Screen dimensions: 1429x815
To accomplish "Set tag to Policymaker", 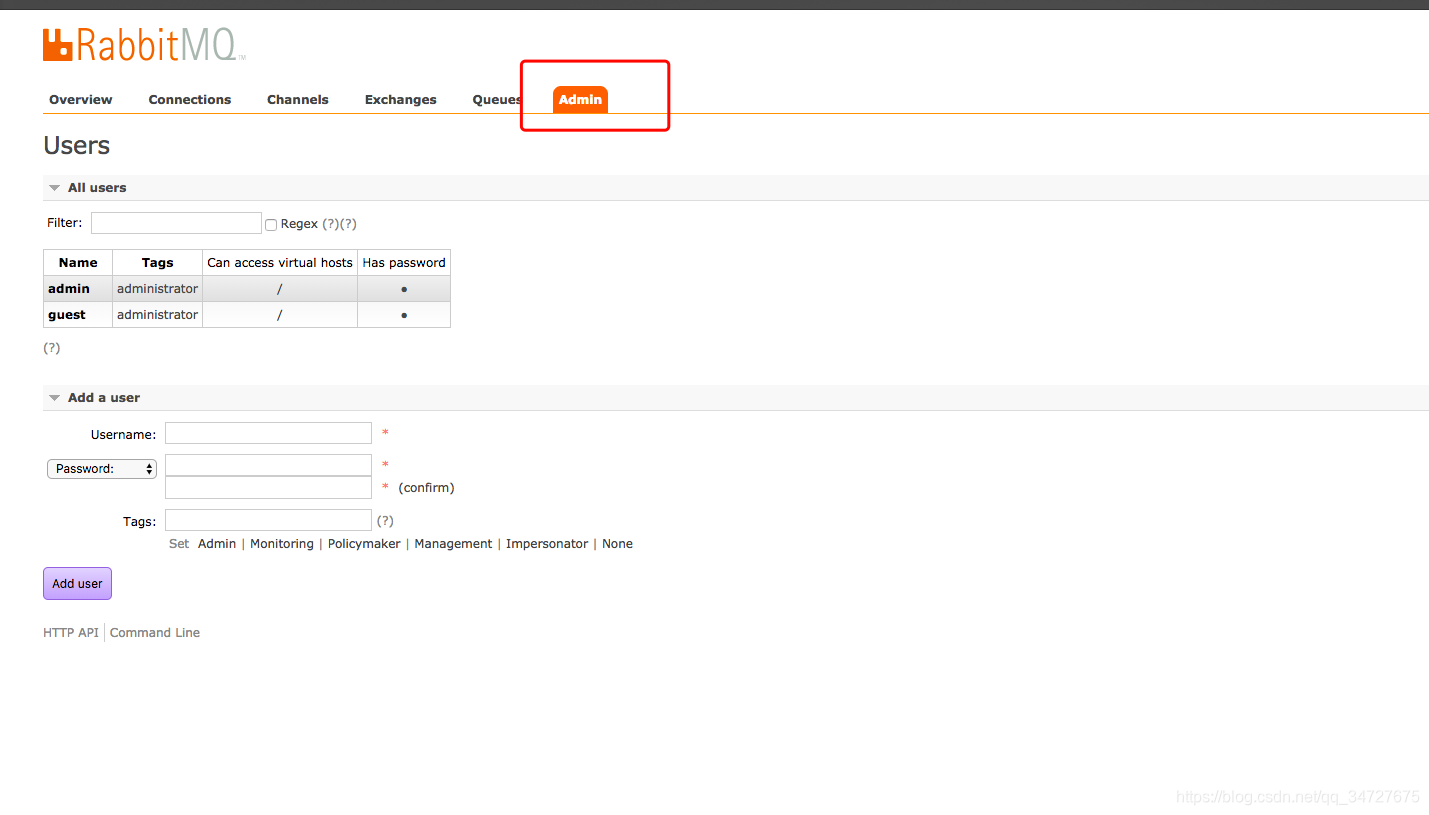I will [364, 544].
